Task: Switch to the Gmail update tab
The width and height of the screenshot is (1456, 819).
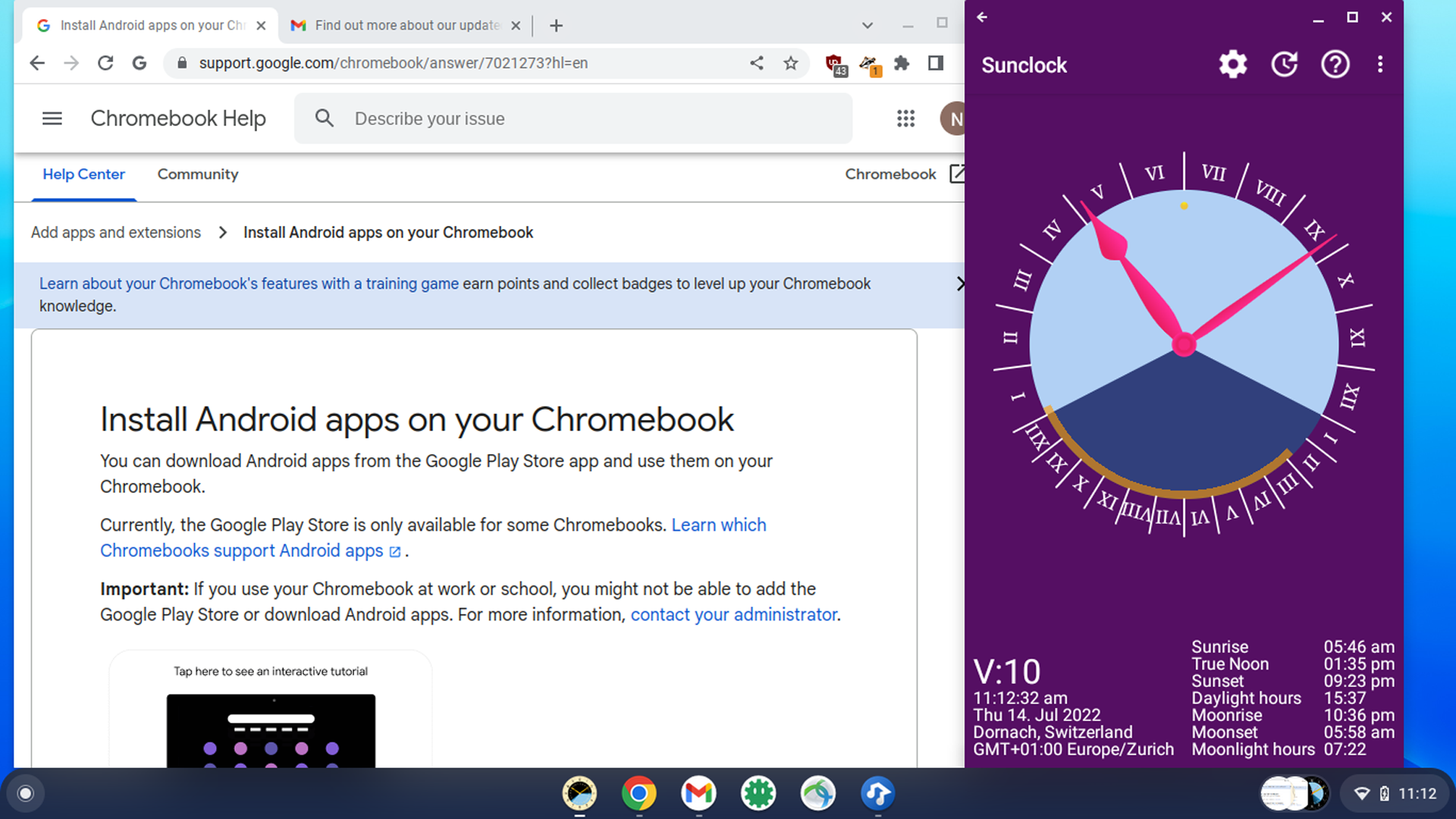Action: tap(407, 25)
